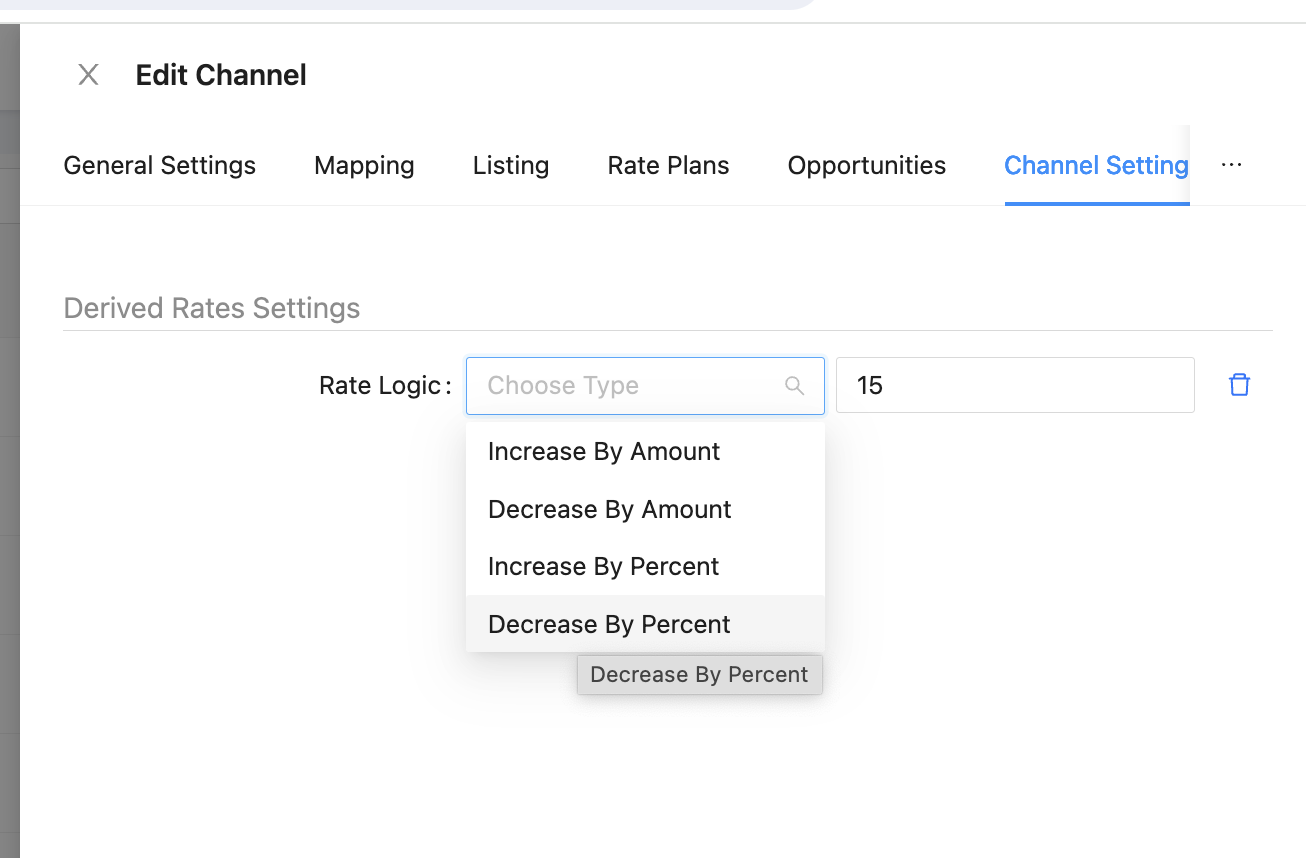Go to the Listing tab
Image resolution: width=1306 pixels, height=858 pixels.
(x=511, y=165)
